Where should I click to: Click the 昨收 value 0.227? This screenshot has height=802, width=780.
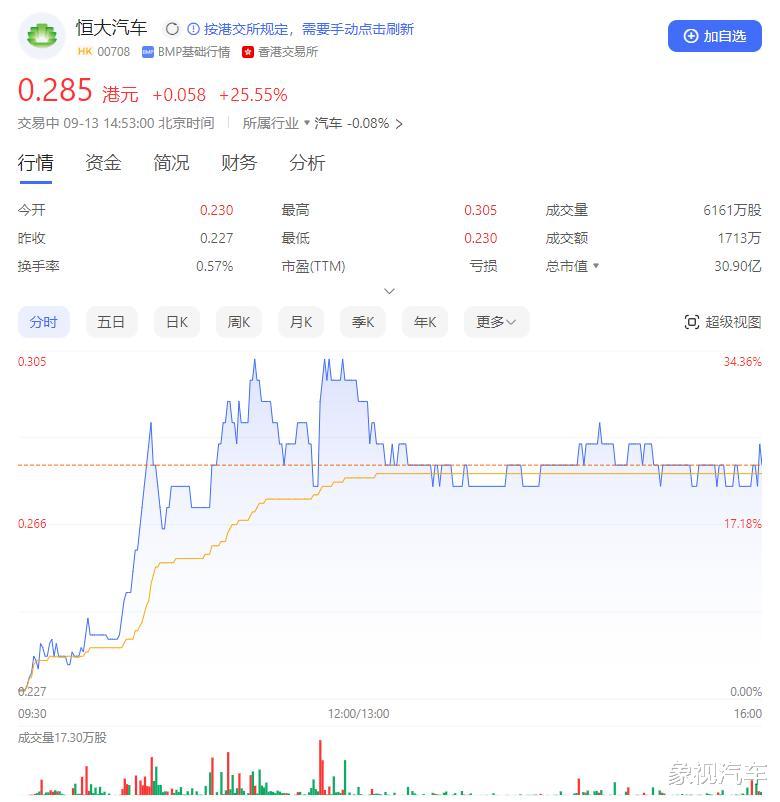pyautogui.click(x=216, y=238)
